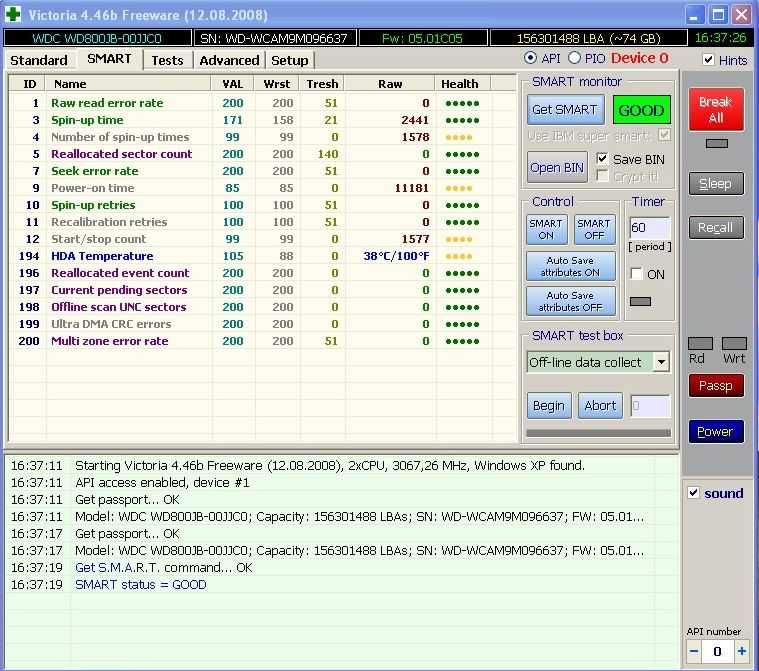Viewport: 759px width, 671px height.
Task: Click the Name column header
Action: click(128, 84)
